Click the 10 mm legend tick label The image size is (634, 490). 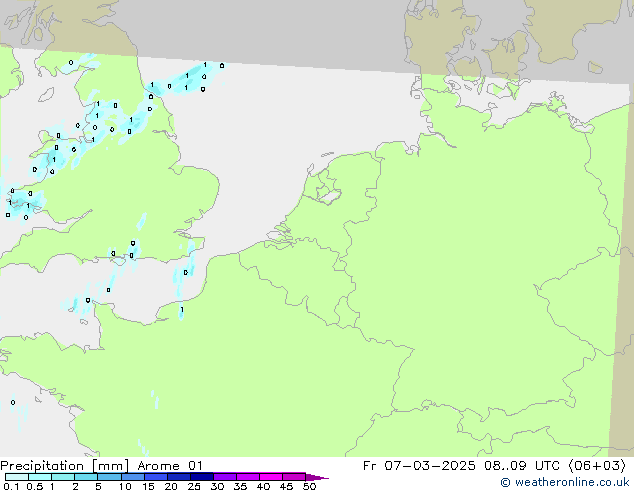pyautogui.click(x=124, y=487)
